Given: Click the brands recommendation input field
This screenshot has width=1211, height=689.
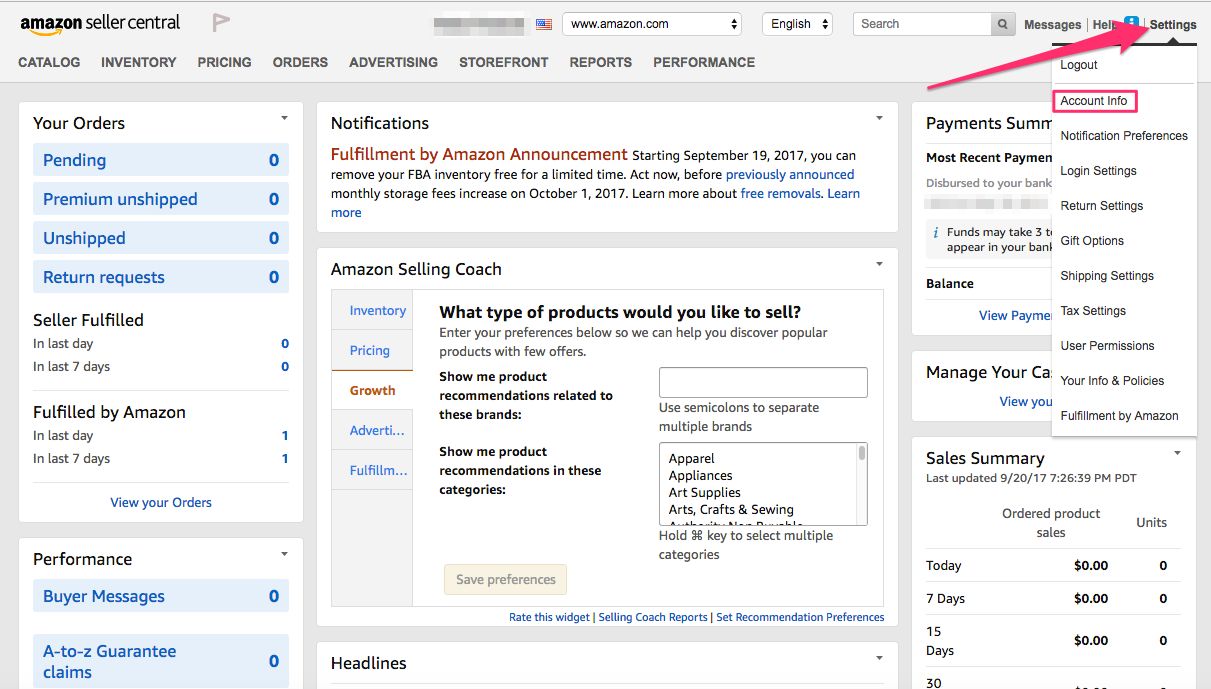Looking at the screenshot, I should 763,382.
